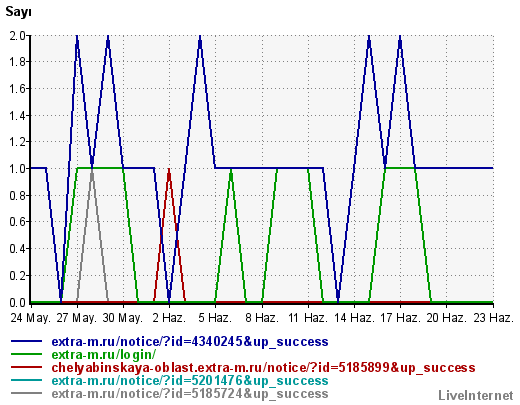This screenshot has width=520, height=405.
Task: Click the green legend line swatch
Action: pos(27,354)
